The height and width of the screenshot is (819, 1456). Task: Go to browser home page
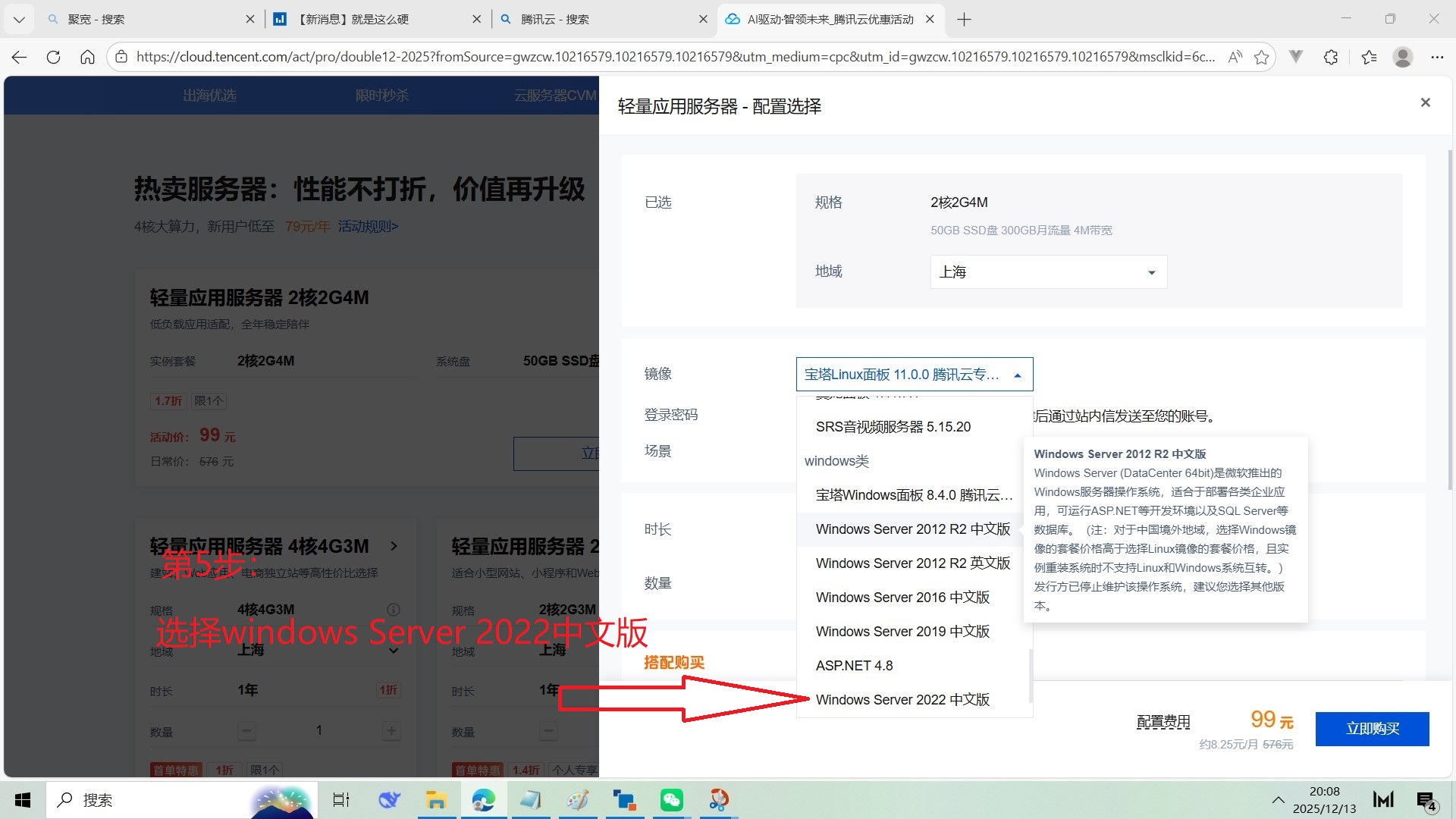click(x=87, y=57)
